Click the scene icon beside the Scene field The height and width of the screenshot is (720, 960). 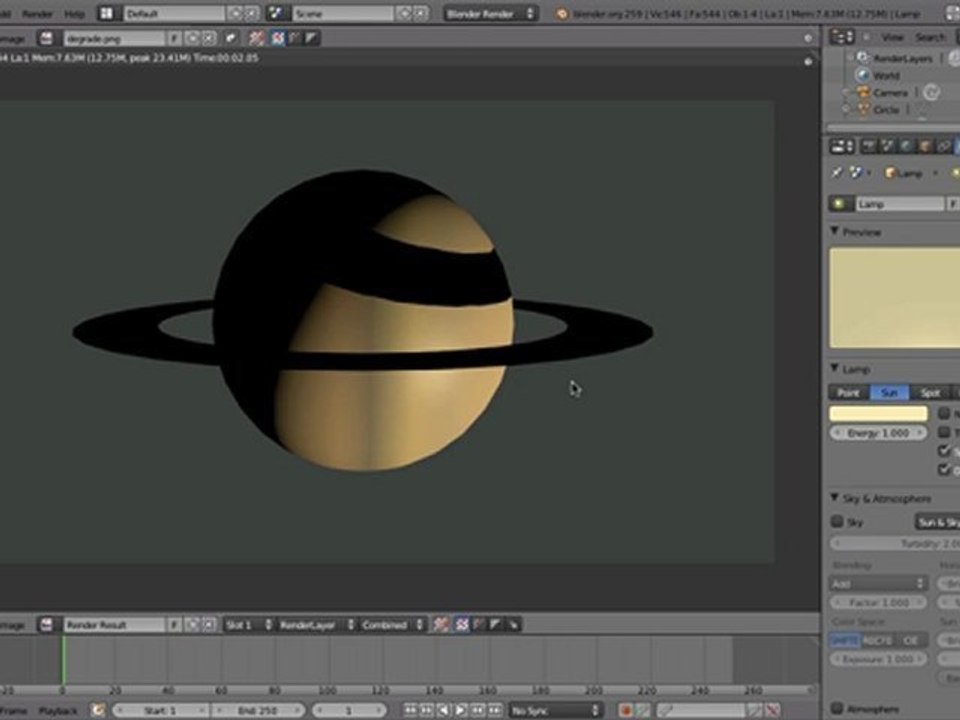[x=276, y=13]
